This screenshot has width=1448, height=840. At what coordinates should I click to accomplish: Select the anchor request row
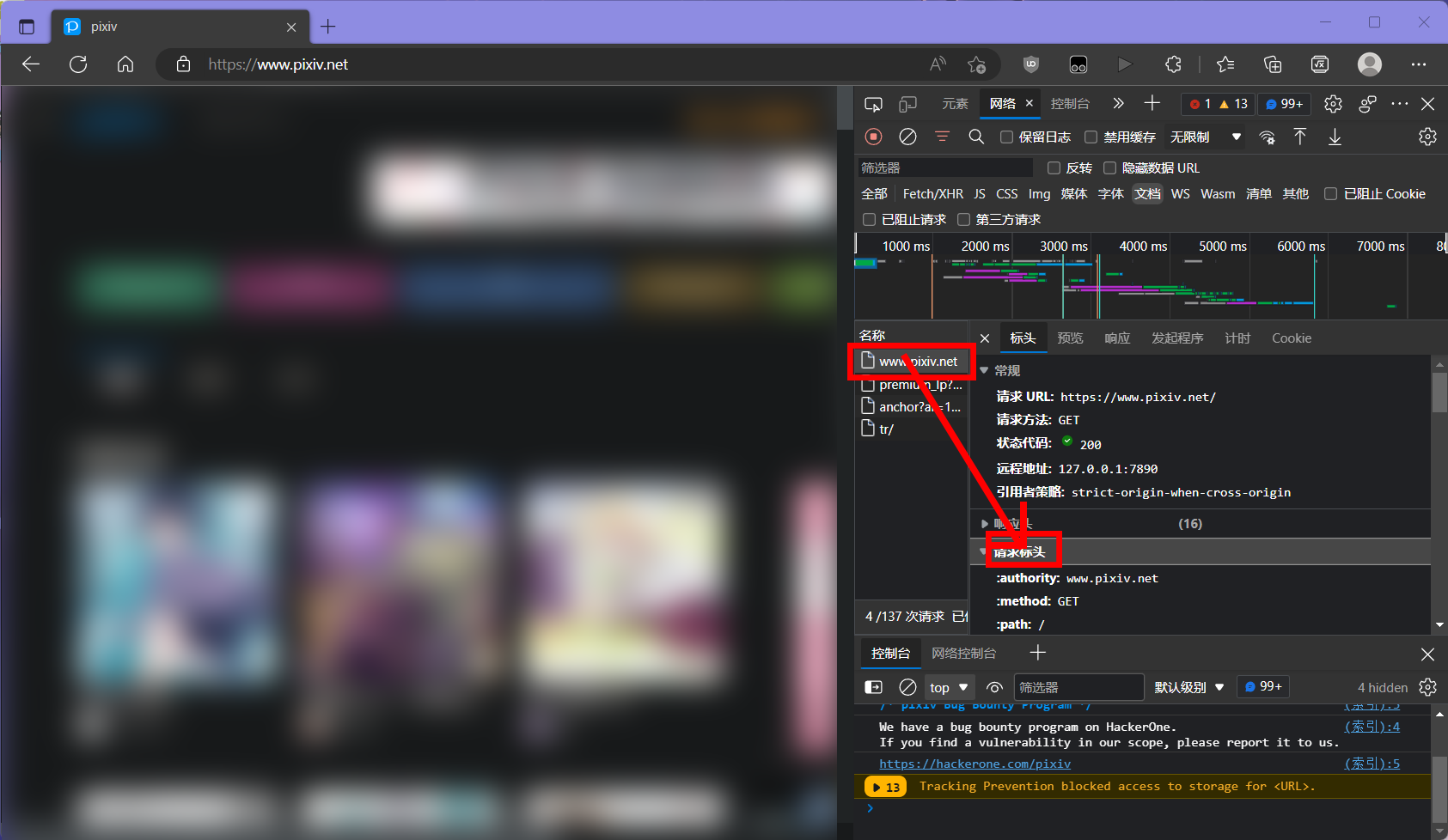click(913, 407)
